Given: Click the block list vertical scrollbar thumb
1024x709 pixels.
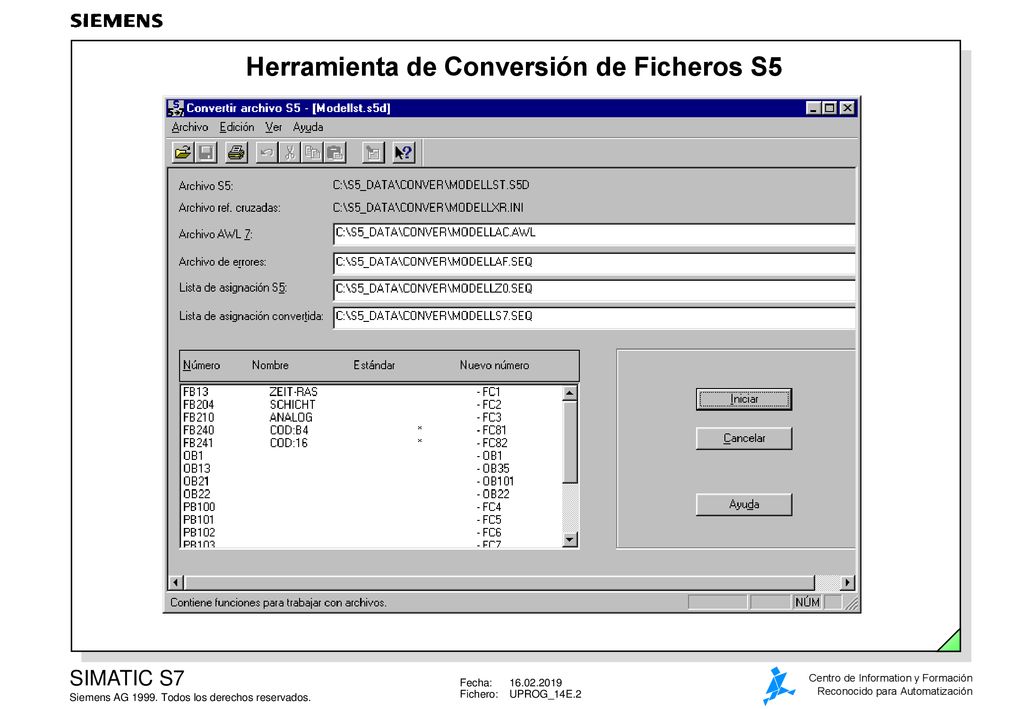Looking at the screenshot, I should (x=569, y=443).
